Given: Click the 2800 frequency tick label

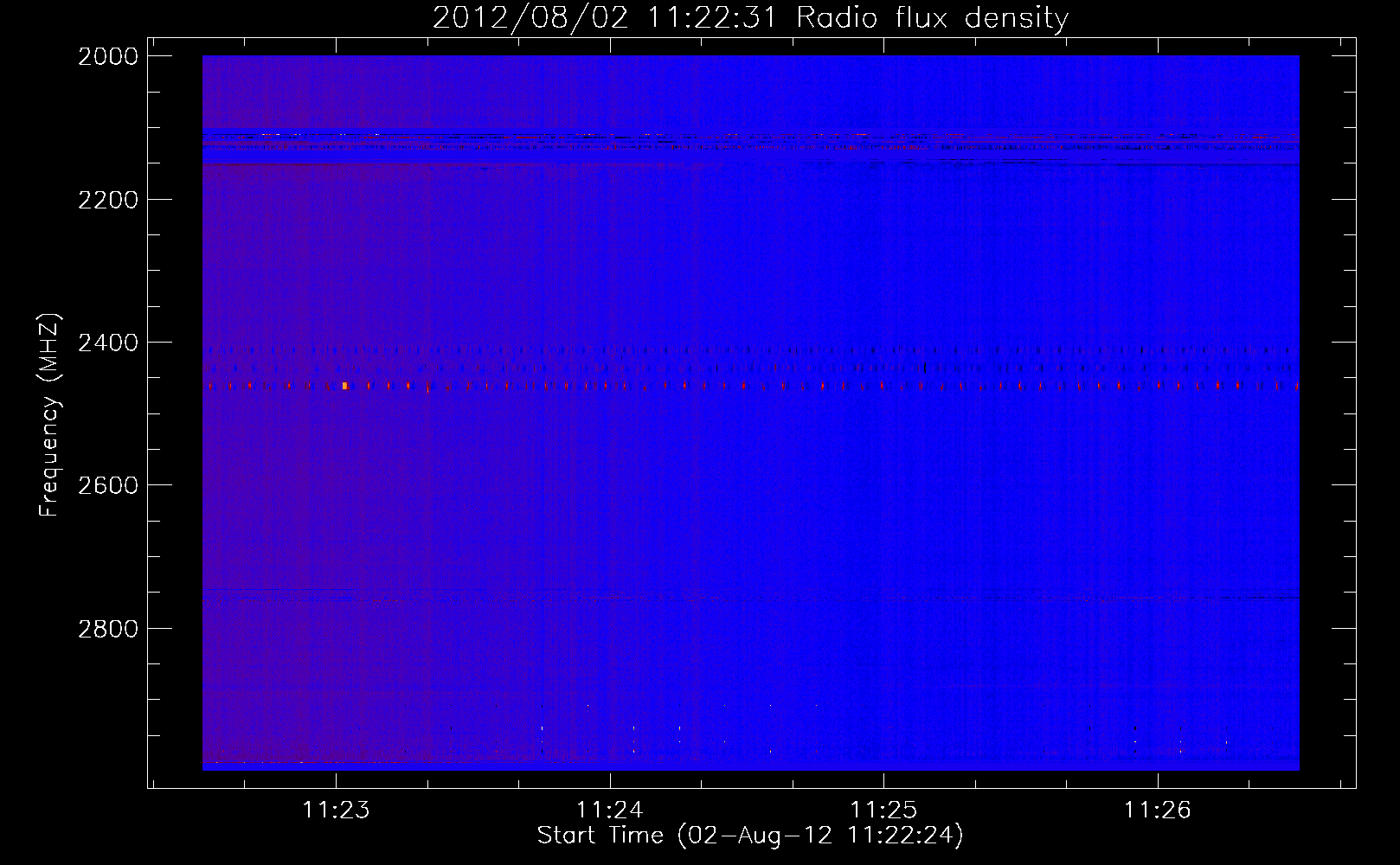Looking at the screenshot, I should (x=108, y=628).
